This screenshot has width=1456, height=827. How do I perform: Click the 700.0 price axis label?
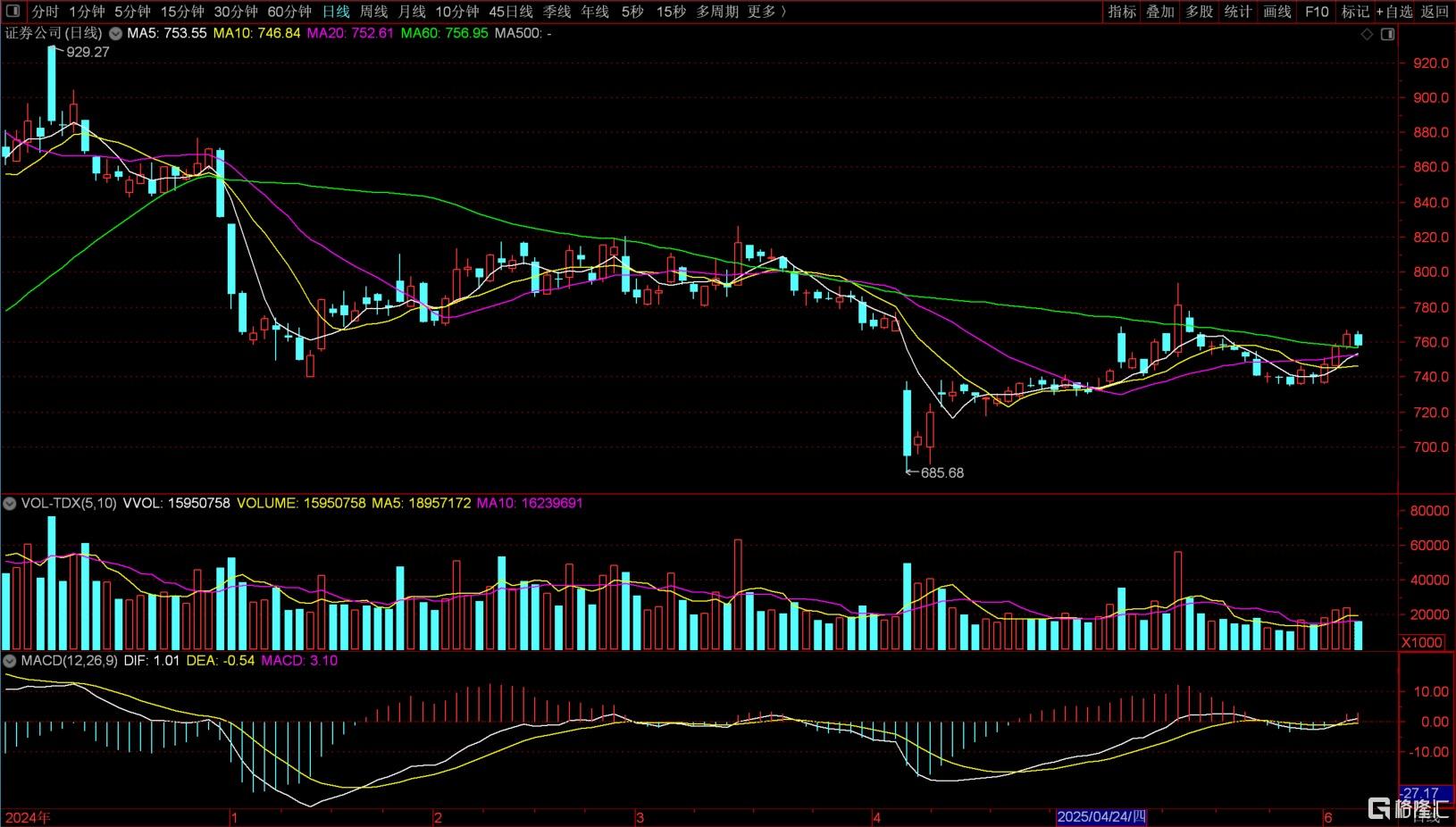point(1430,447)
